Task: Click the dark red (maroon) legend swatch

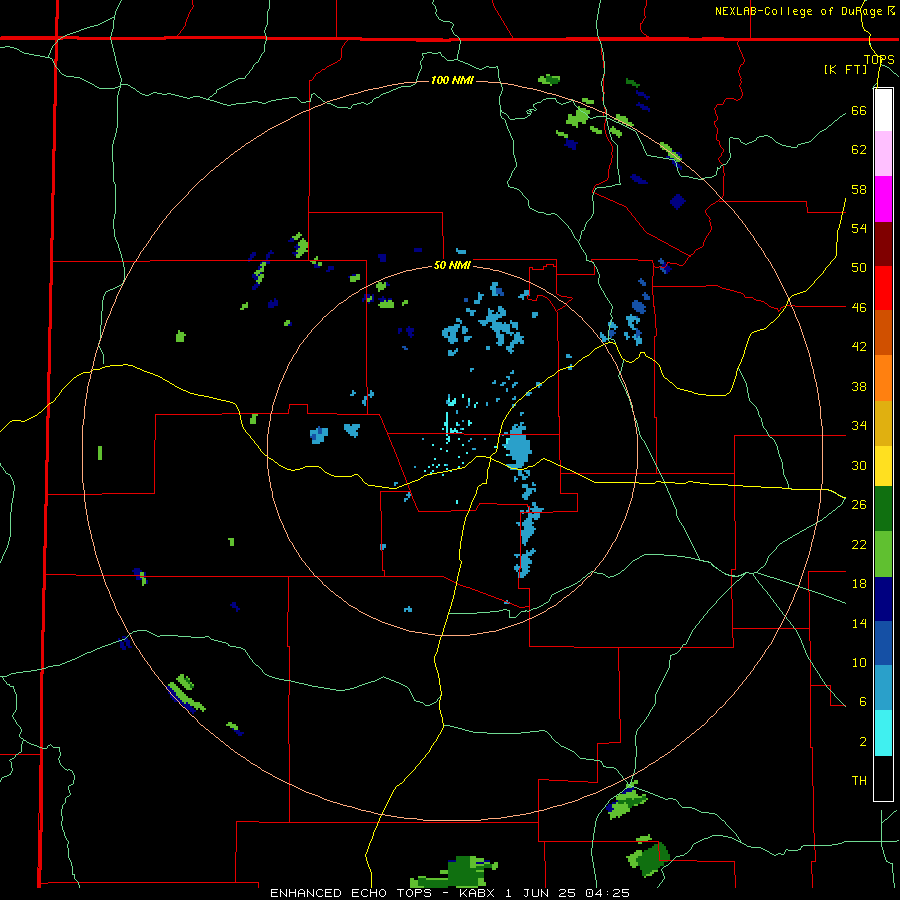Action: [883, 244]
